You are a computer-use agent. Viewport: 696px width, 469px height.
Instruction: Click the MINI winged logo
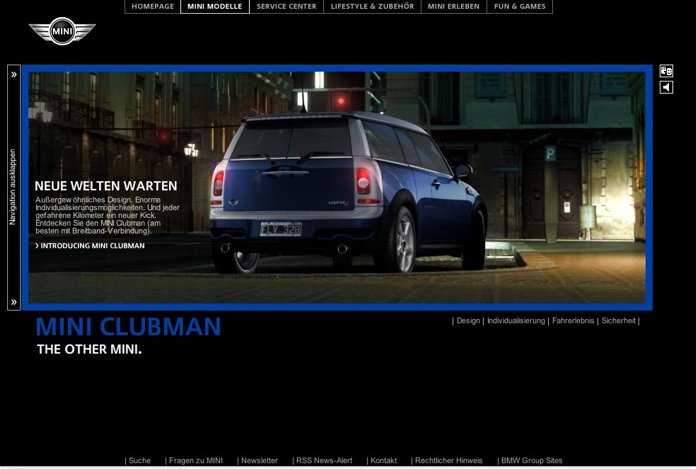point(62,31)
